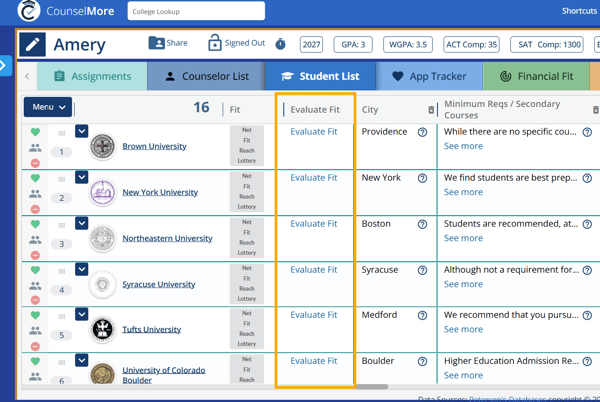Viewport: 600px width, 402px height.
Task: Click the people icon for Syracuse University
Action: [x=35, y=286]
